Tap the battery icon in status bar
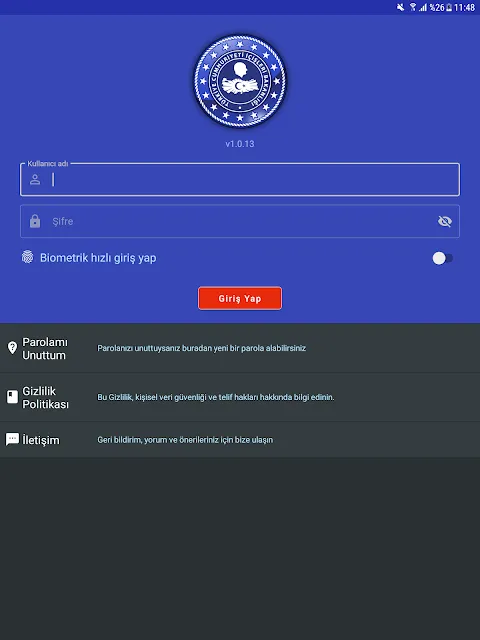Viewport: 480px width, 640px height. (449, 7)
